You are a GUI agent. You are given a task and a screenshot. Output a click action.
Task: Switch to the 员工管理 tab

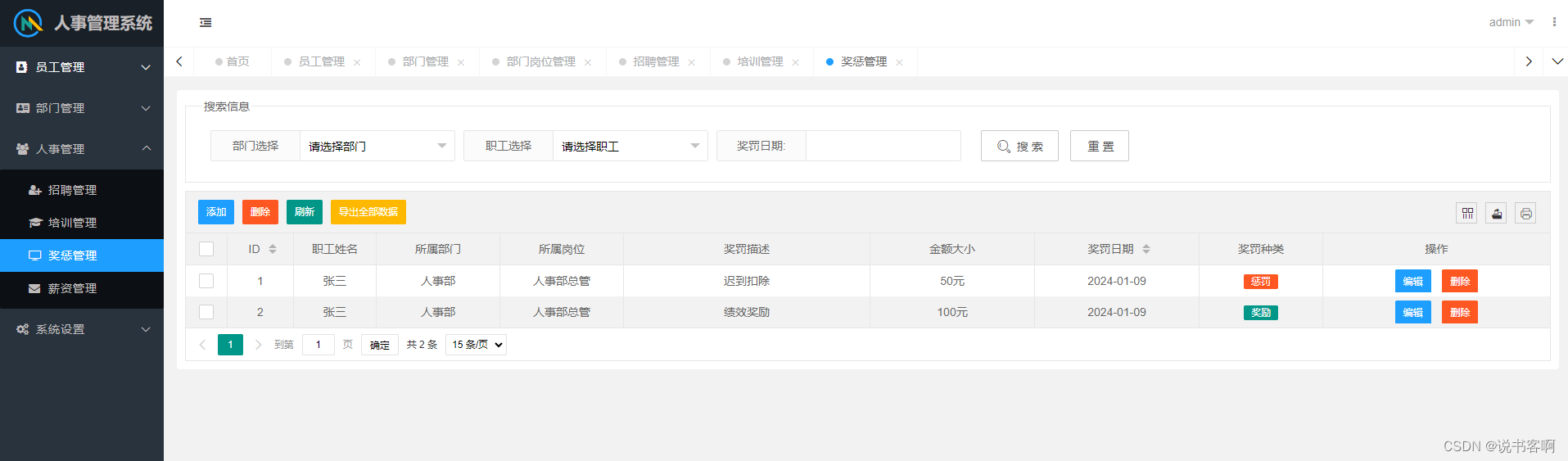click(x=321, y=61)
